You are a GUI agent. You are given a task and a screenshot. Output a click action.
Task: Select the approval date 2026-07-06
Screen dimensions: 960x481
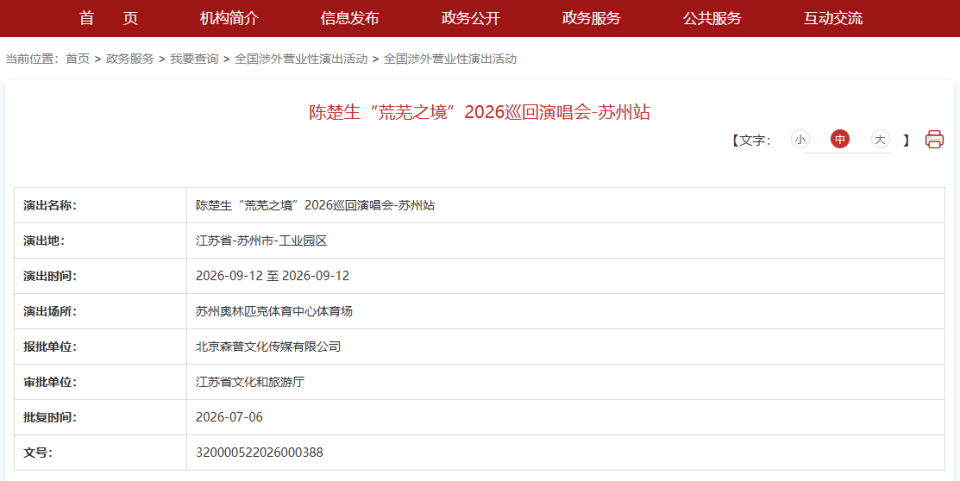pyautogui.click(x=229, y=417)
